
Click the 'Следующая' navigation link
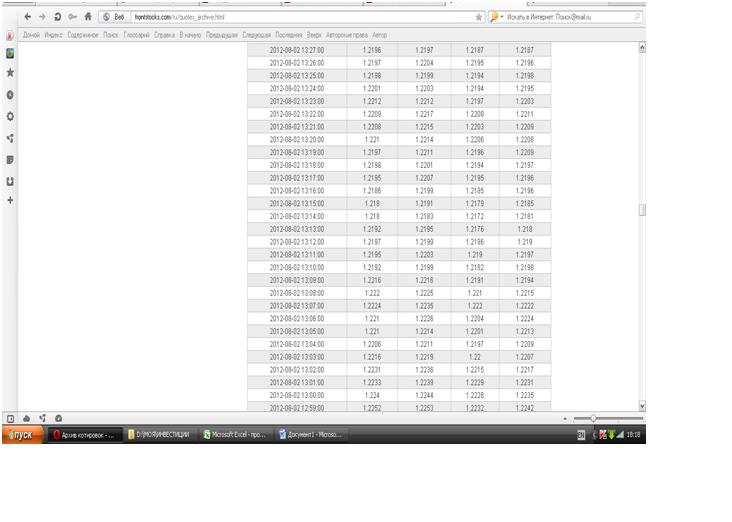pos(257,35)
